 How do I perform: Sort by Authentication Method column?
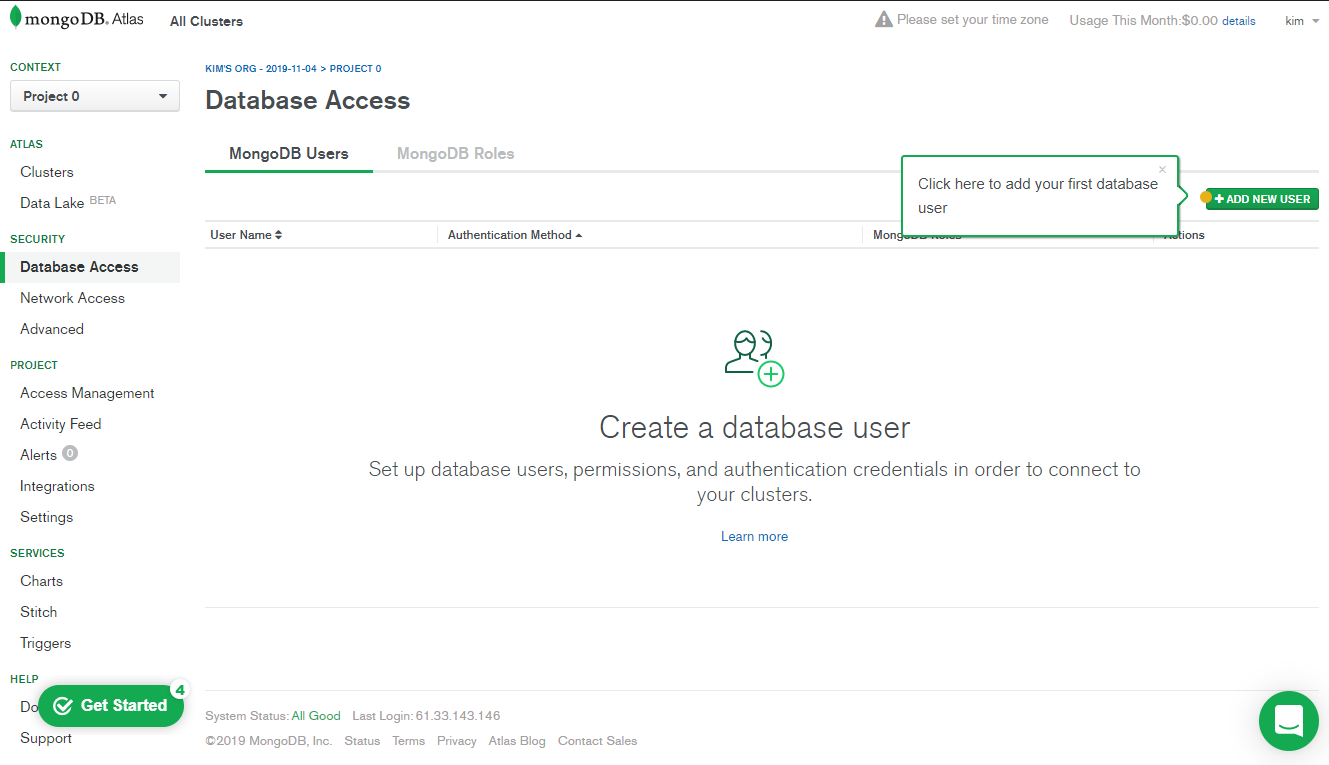point(515,235)
